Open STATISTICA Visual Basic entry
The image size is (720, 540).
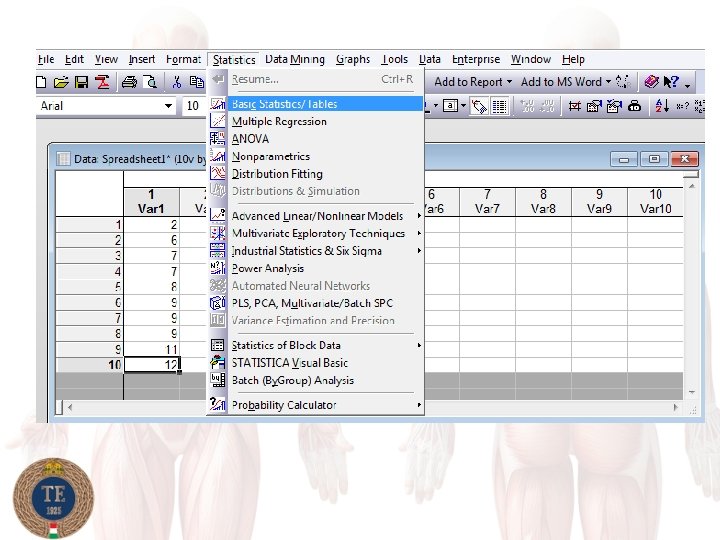(x=315, y=363)
